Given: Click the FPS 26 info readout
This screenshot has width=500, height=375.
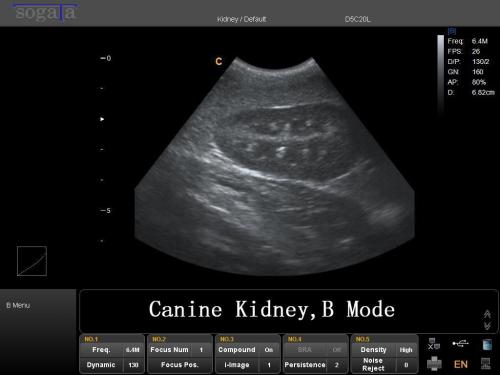Looking at the screenshot, I should (463, 51).
